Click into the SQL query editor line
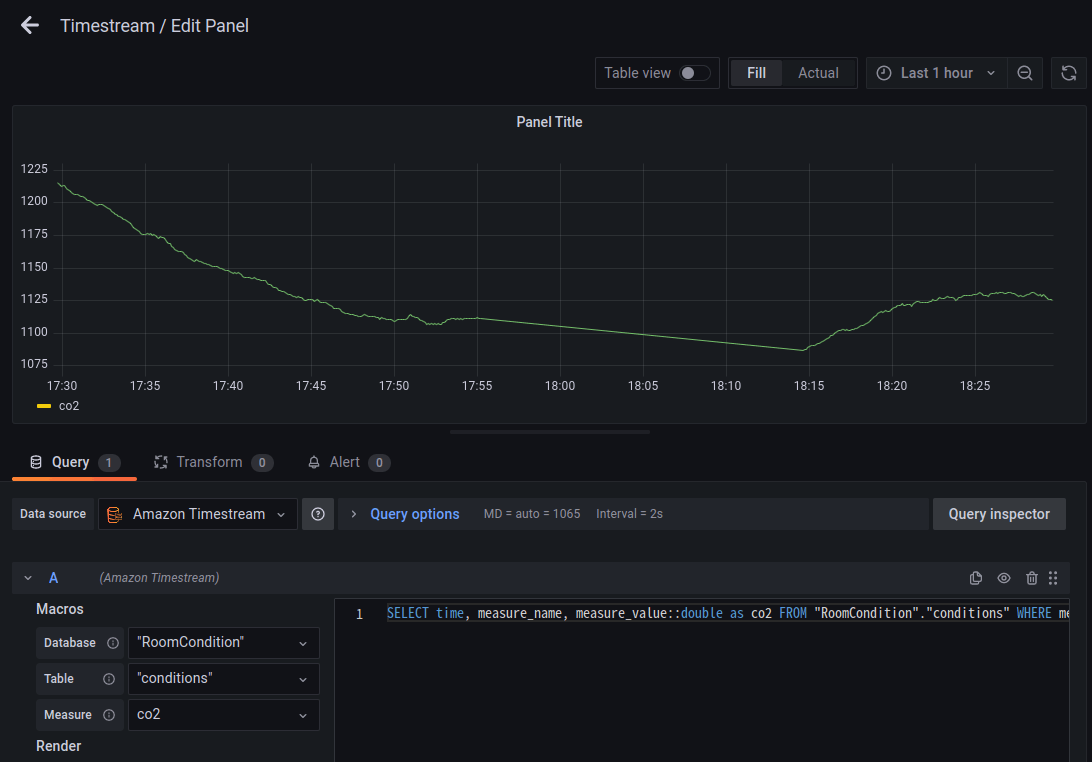The height and width of the screenshot is (762, 1092). (x=727, y=614)
